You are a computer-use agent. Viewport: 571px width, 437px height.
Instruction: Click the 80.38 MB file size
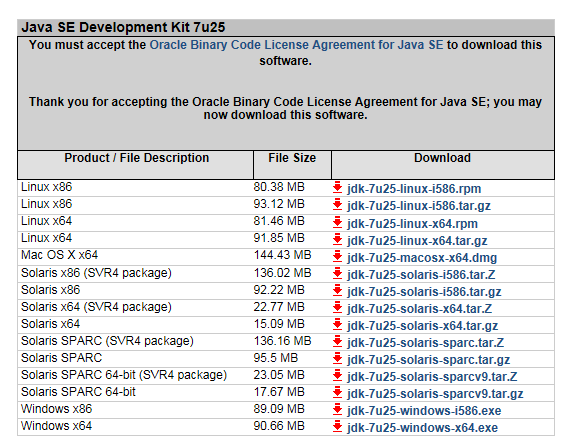pos(279,187)
